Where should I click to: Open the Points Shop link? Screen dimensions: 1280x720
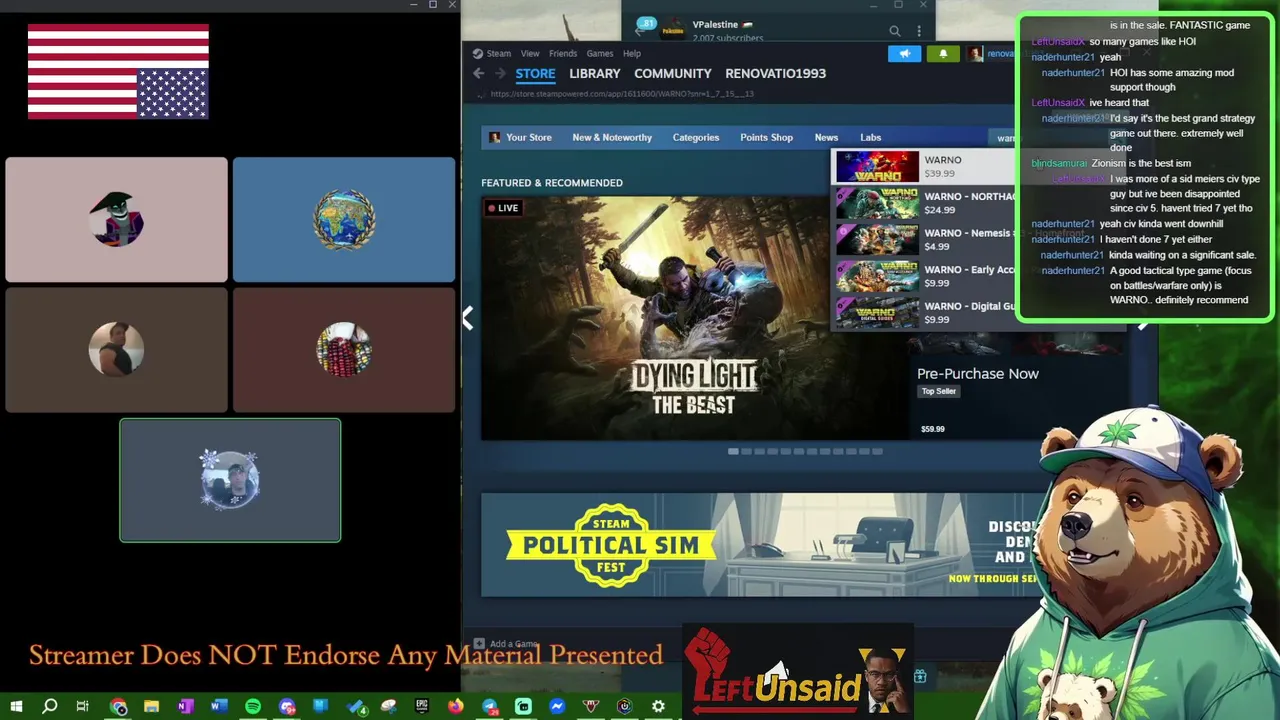click(x=767, y=137)
